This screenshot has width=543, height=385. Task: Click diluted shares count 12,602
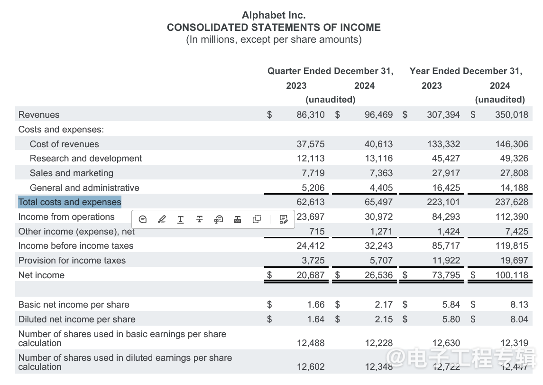pos(311,367)
